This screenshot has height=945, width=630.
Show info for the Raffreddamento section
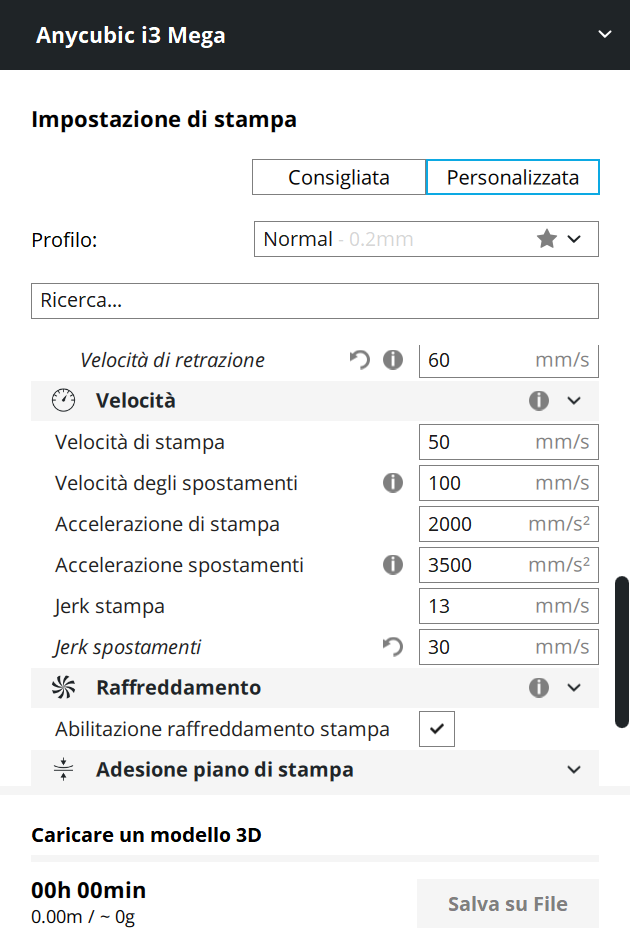(539, 688)
